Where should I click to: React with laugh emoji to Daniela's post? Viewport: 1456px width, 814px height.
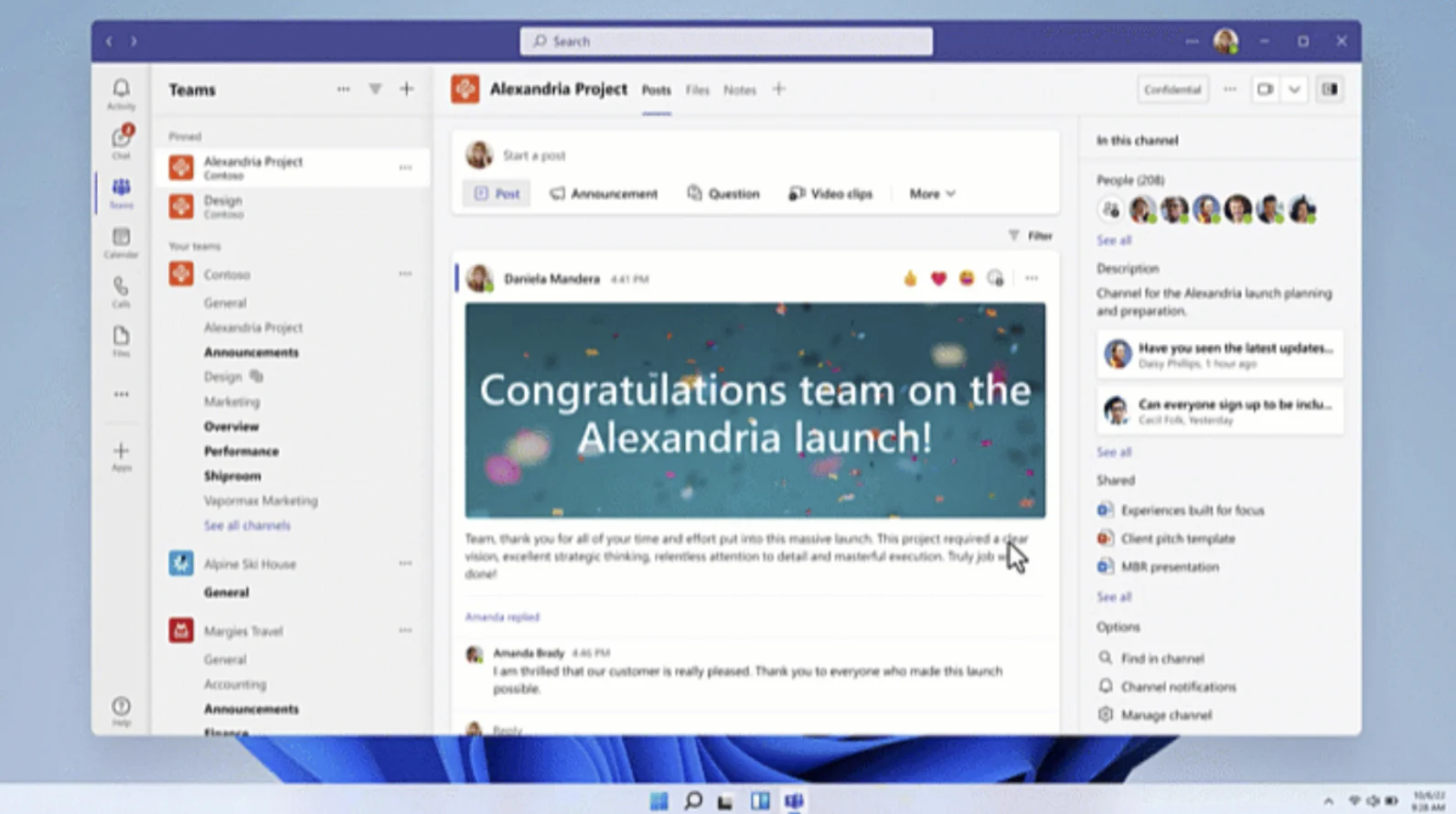[967, 278]
